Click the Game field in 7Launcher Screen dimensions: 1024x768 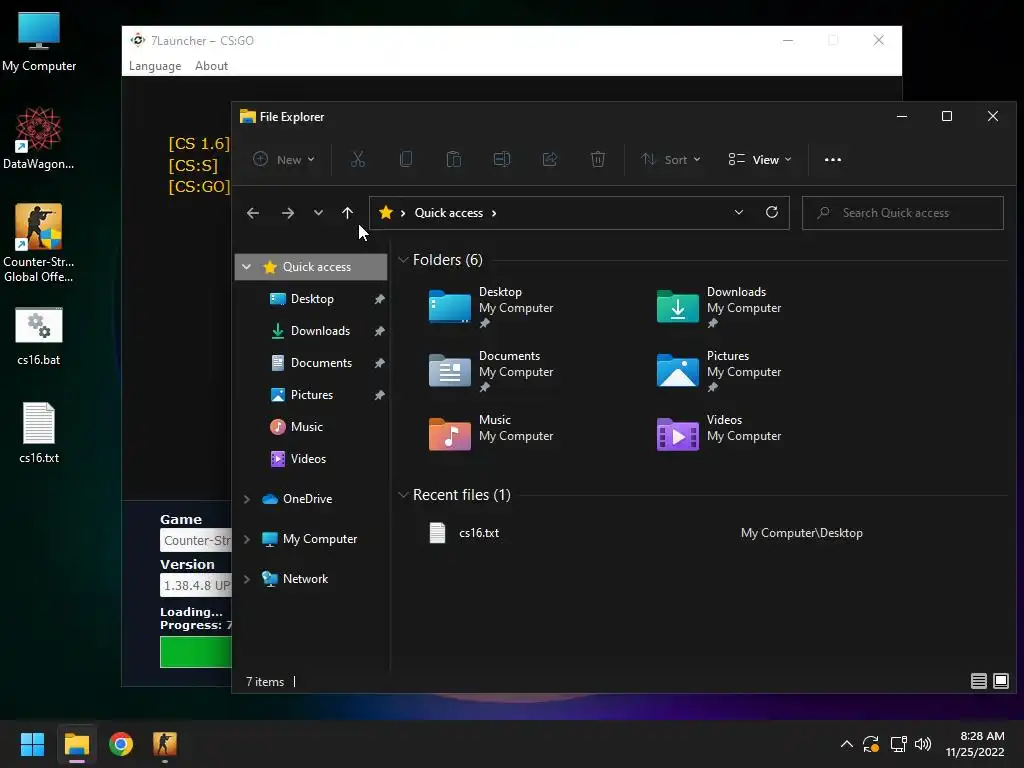click(195, 540)
